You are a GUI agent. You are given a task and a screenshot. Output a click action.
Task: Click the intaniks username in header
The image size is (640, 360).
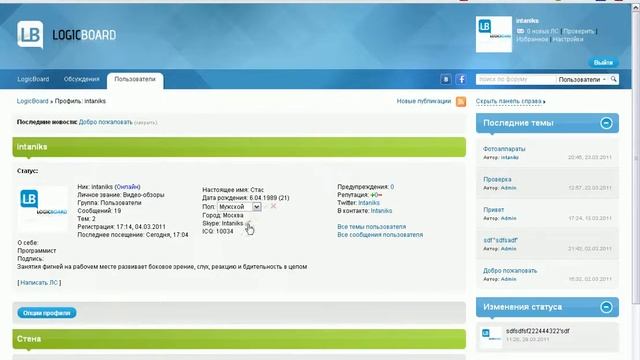coord(527,21)
